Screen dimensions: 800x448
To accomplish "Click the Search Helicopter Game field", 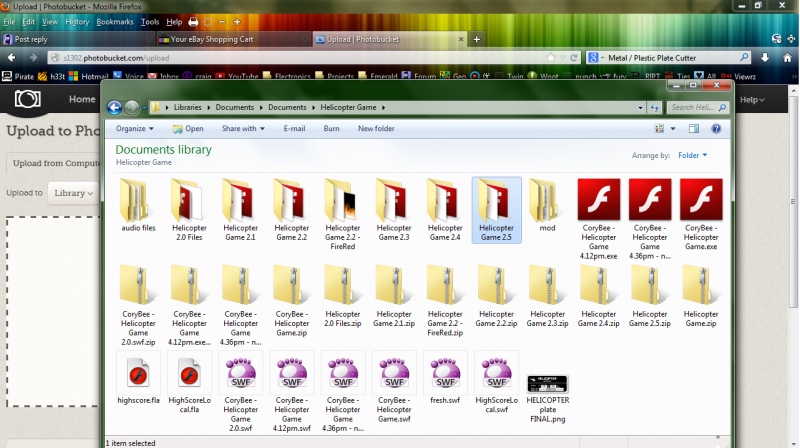I will click(697, 108).
